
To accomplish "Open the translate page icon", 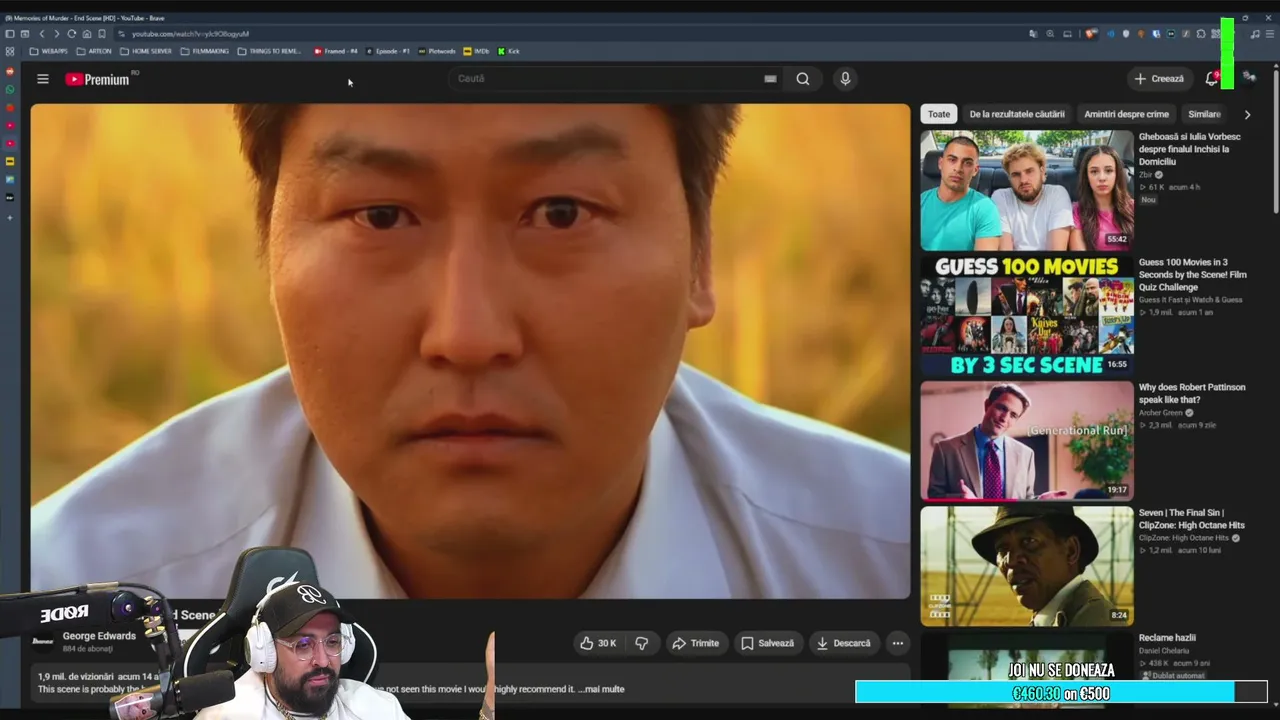I will tap(1033, 34).
